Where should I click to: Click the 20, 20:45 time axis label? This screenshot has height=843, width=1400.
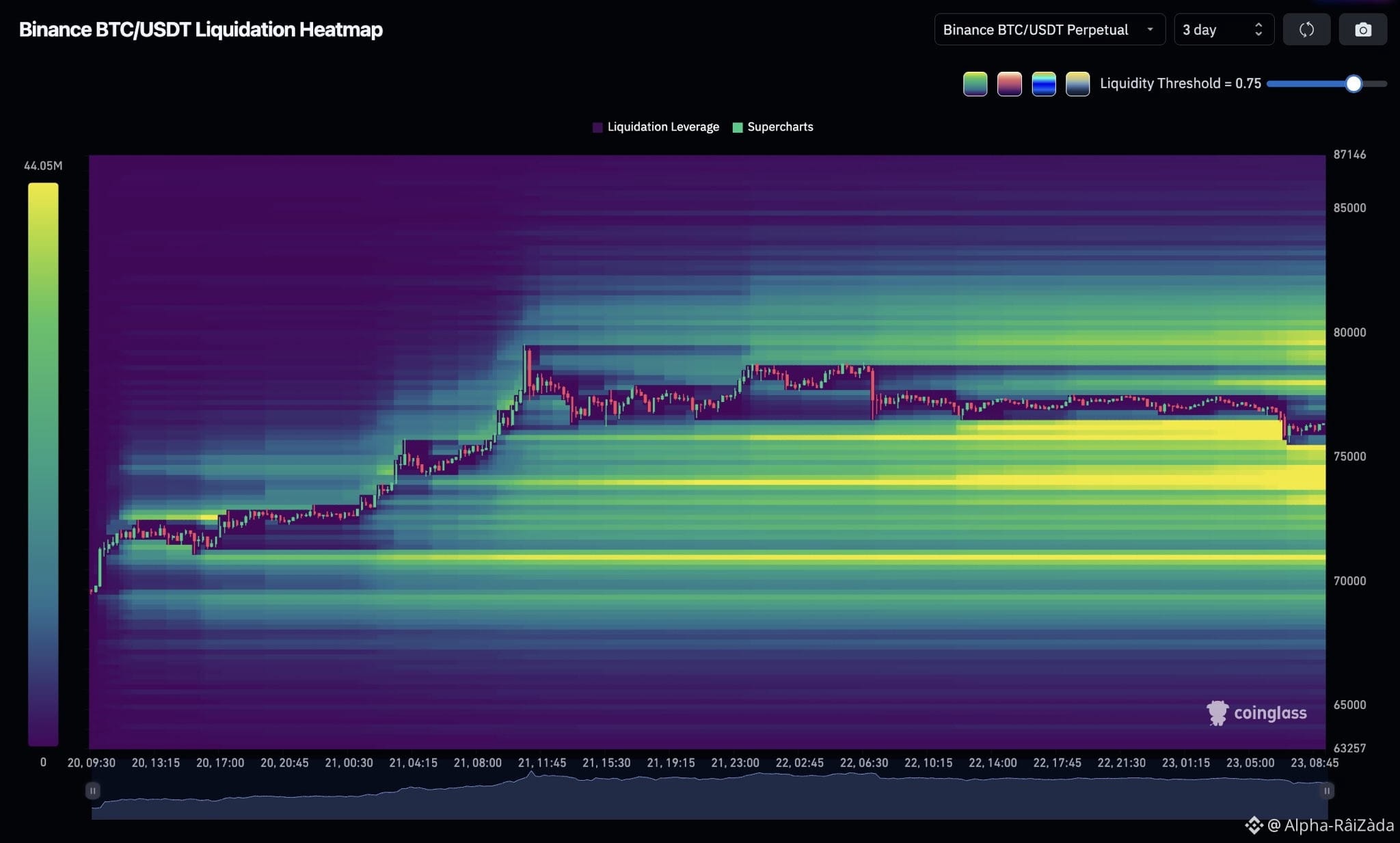284,762
